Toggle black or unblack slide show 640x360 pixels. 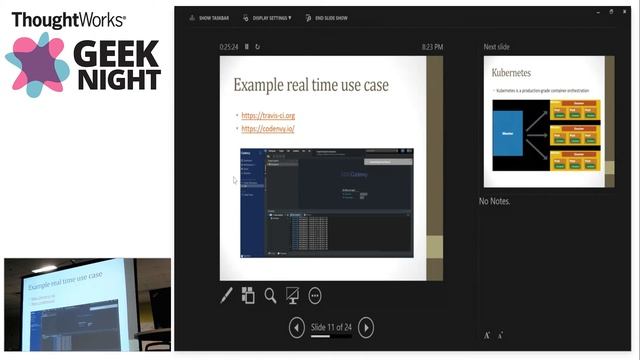292,296
